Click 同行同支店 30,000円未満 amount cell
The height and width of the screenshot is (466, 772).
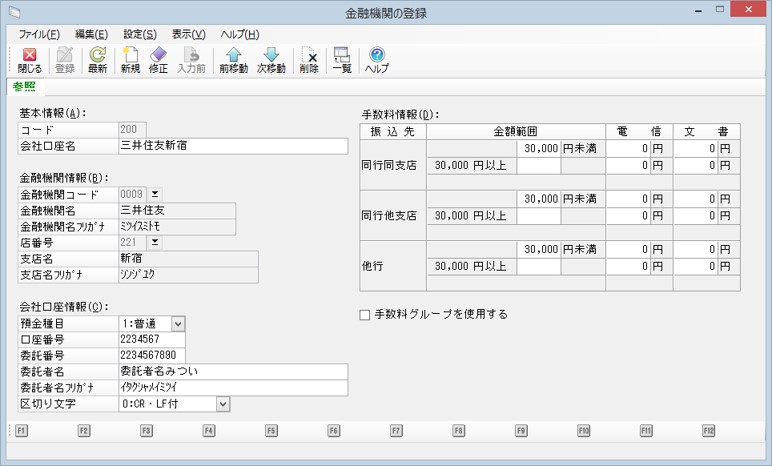pos(539,148)
